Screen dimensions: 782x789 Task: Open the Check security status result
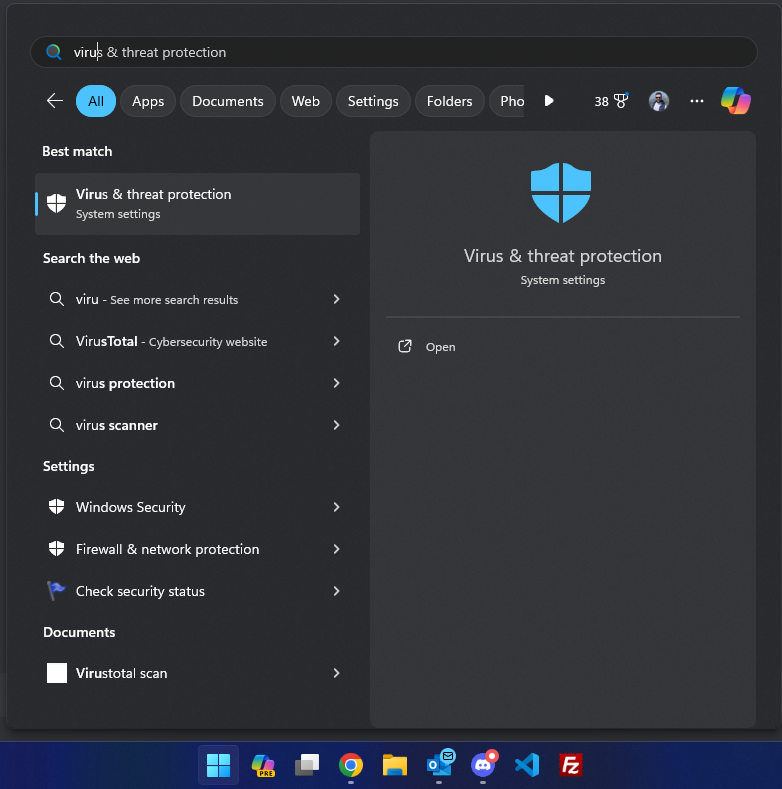click(x=197, y=591)
